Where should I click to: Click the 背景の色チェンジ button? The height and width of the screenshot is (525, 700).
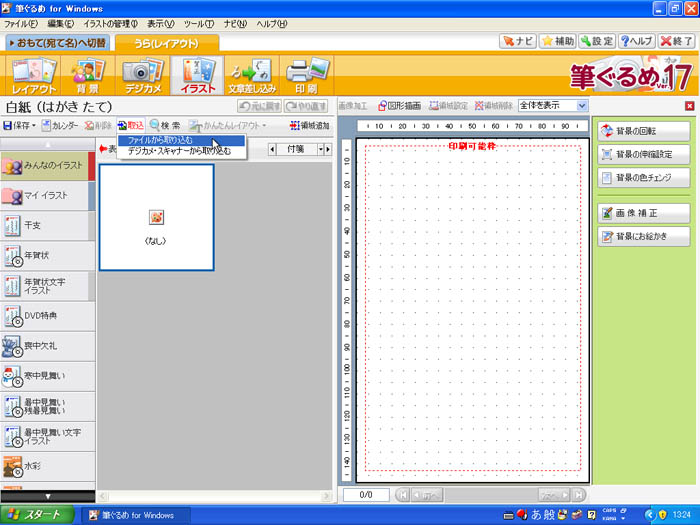(x=644, y=178)
